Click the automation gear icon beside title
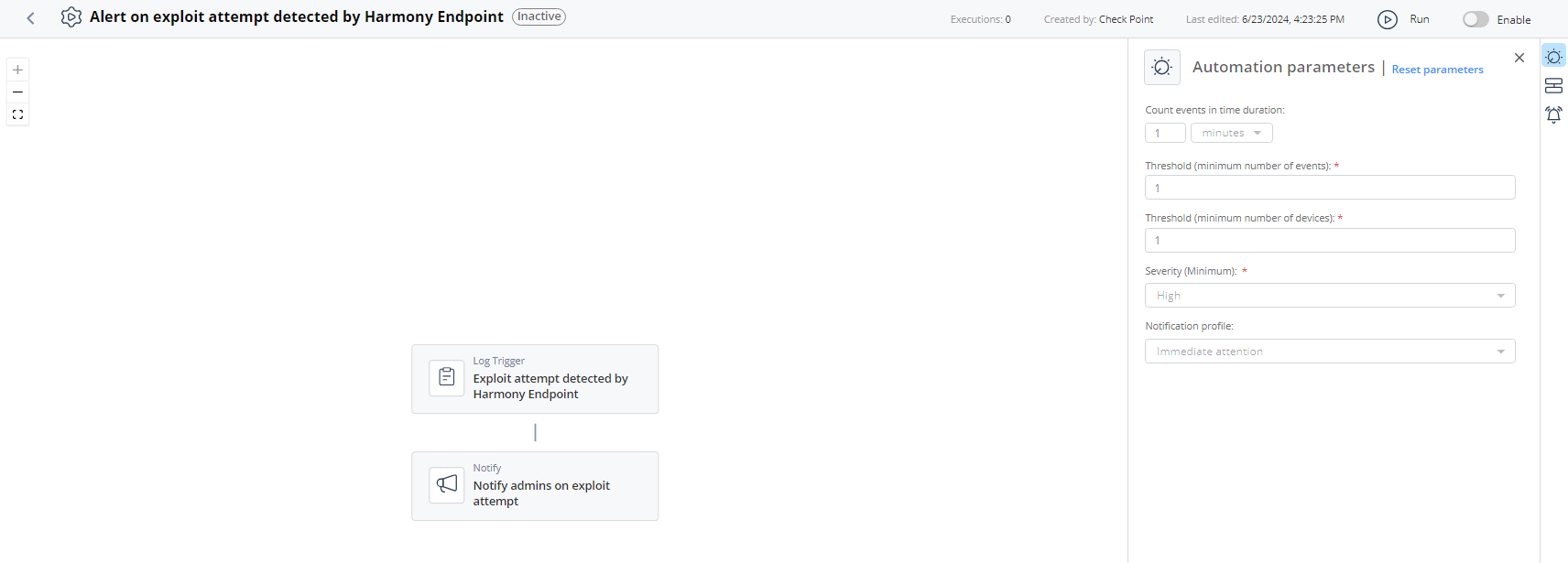Viewport: 1568px width, 563px height. click(71, 17)
